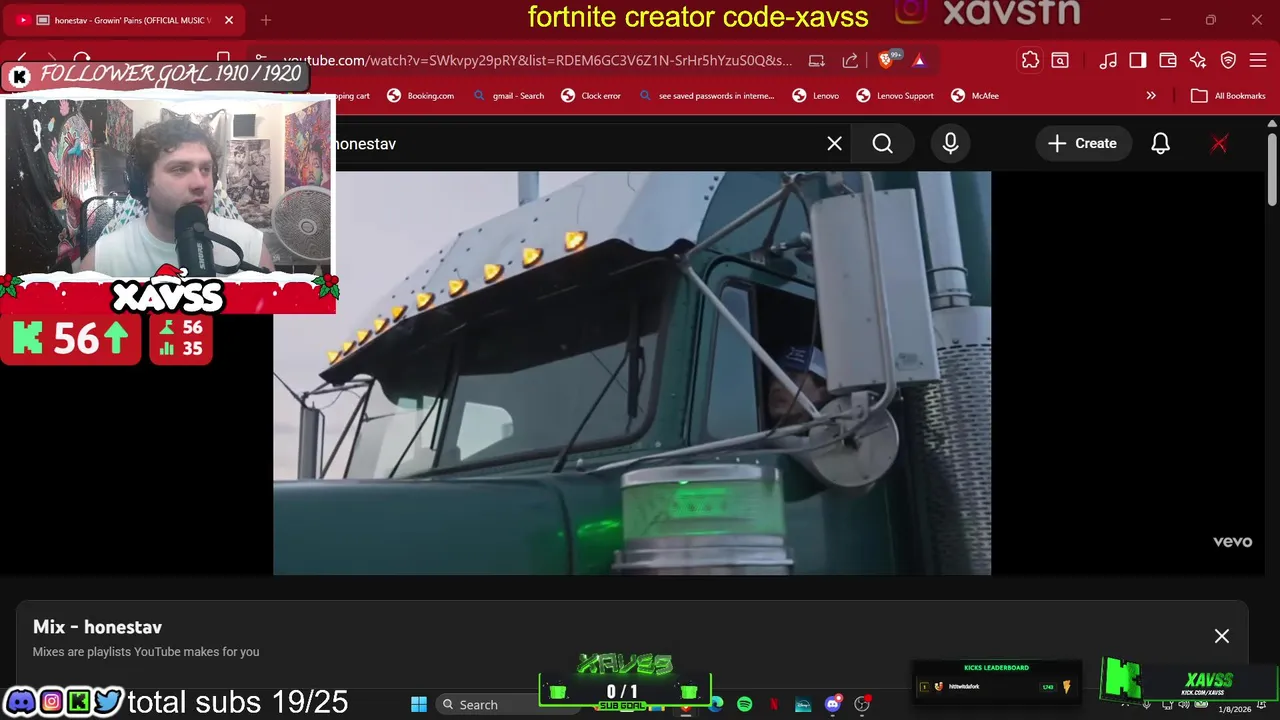This screenshot has height=720, width=1280.
Task: Open the Brave Shields lion icon
Action: click(887, 60)
